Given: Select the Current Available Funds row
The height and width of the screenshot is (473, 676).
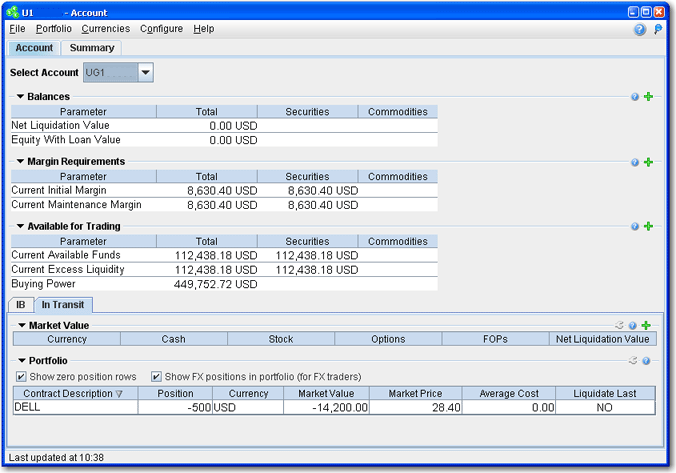Looking at the screenshot, I should point(224,255).
